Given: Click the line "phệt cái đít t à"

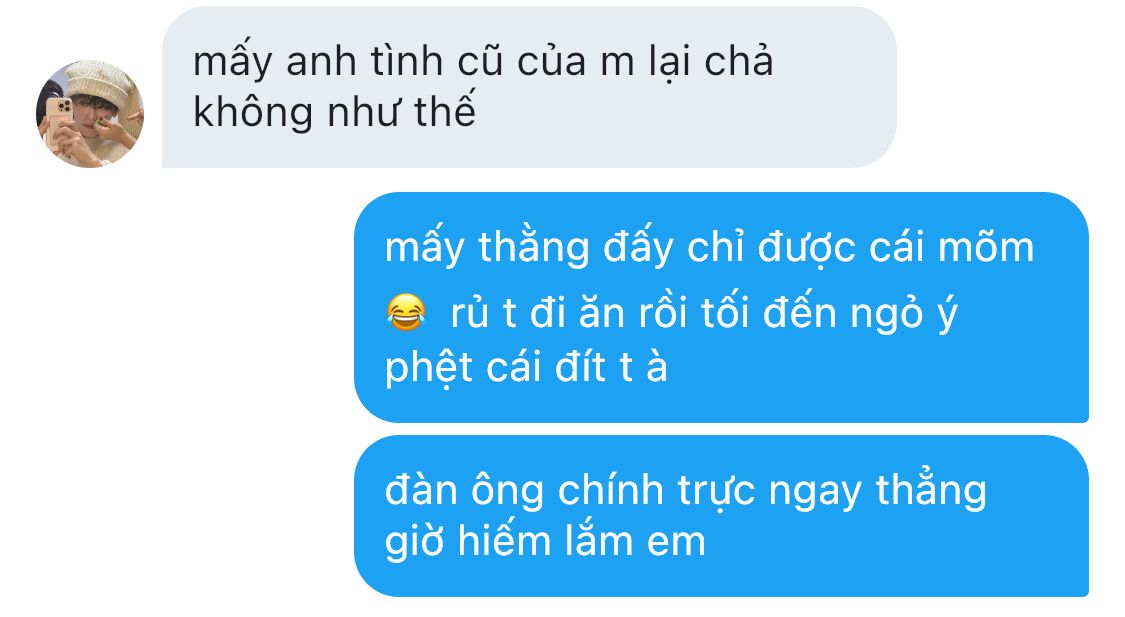Looking at the screenshot, I should coord(526,369).
